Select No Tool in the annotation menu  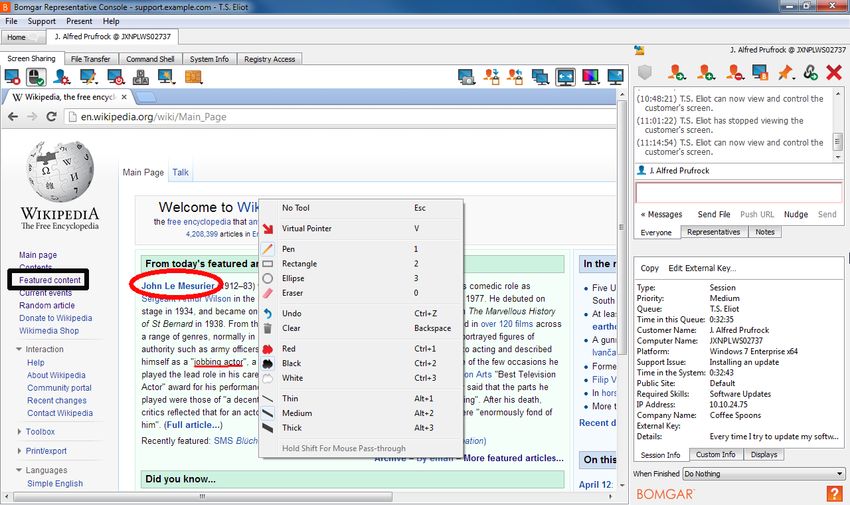point(362,208)
